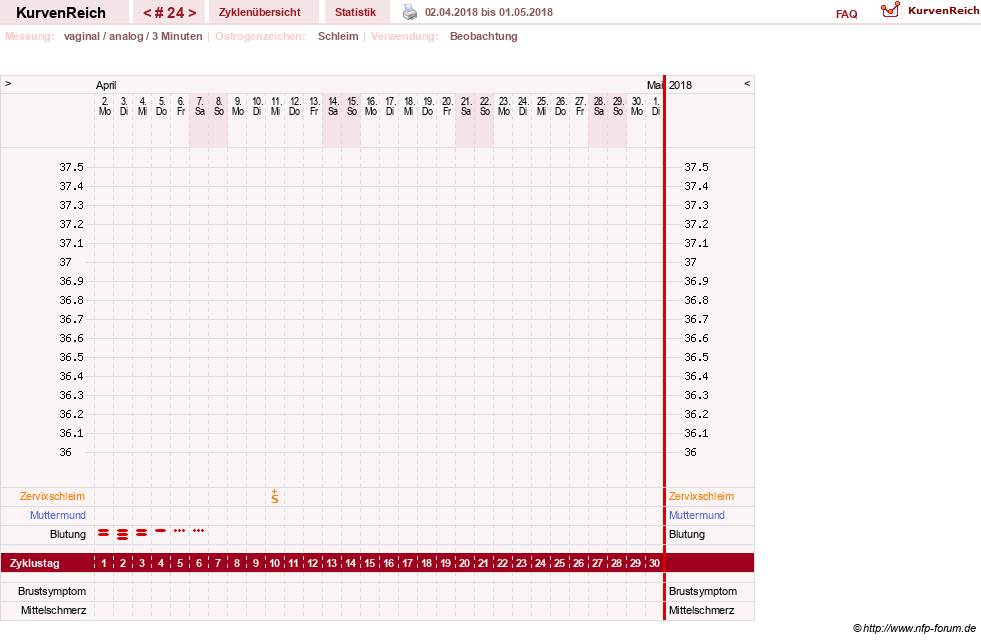This screenshot has height=640, width=981.
Task: Open the FAQ link
Action: [x=846, y=14]
